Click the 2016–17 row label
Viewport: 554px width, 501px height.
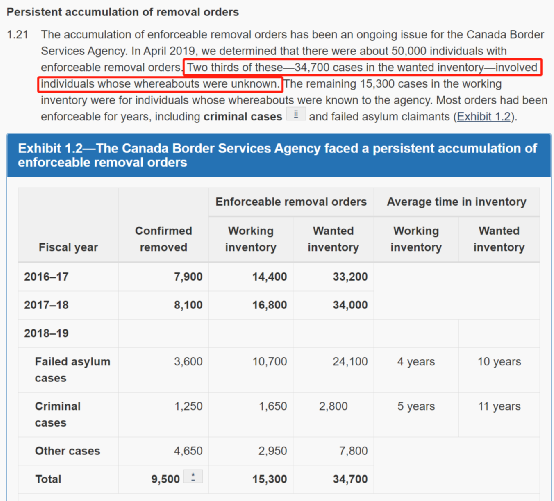(x=46, y=277)
